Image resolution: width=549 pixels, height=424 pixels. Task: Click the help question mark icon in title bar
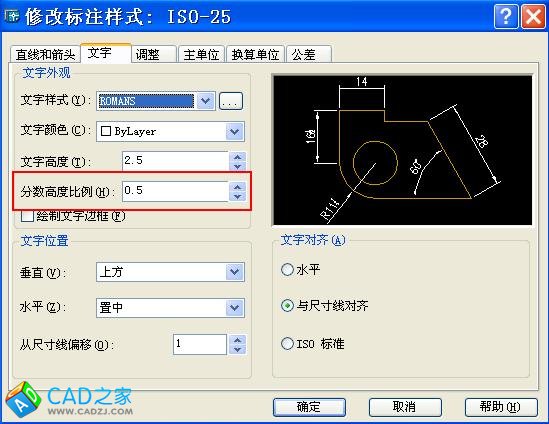[506, 16]
